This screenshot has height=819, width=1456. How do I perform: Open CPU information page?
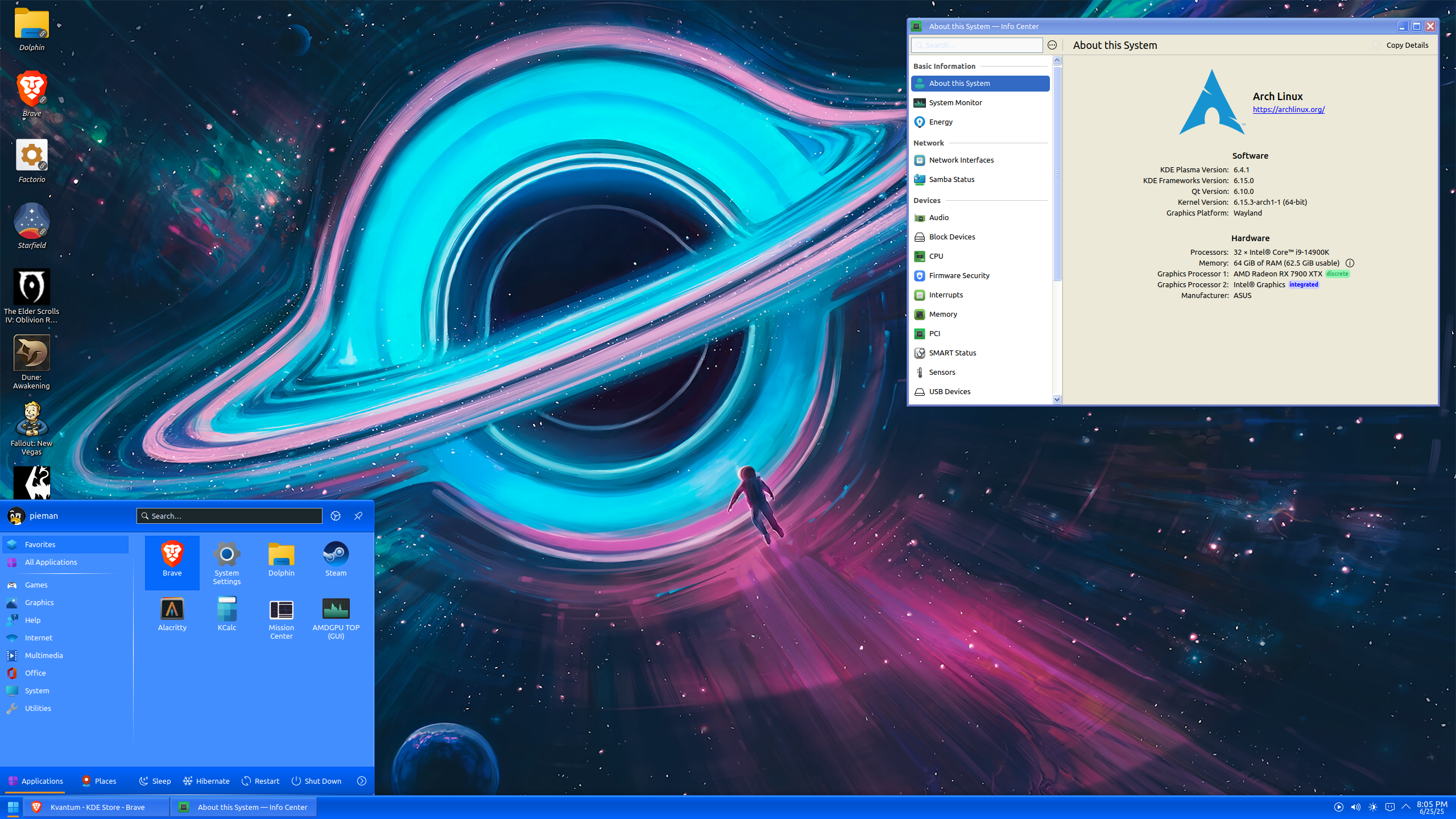(x=981, y=256)
